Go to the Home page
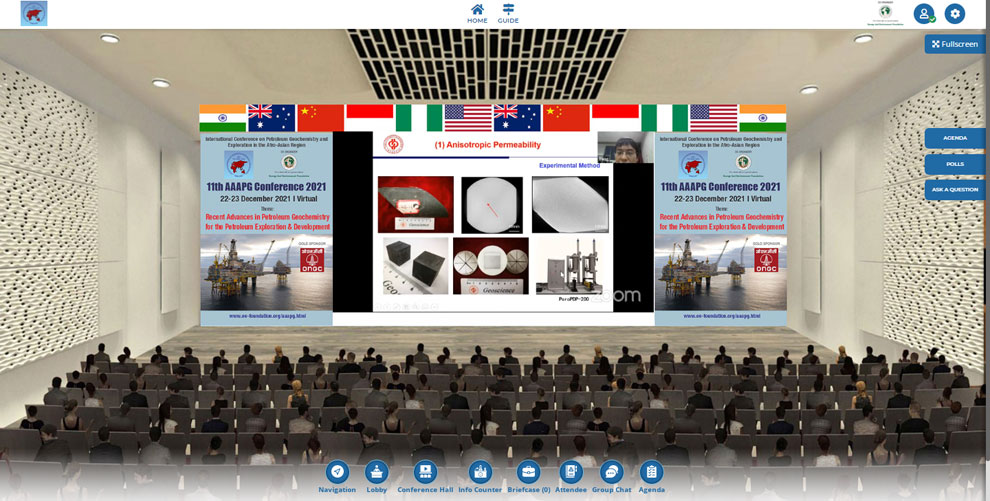 point(477,13)
